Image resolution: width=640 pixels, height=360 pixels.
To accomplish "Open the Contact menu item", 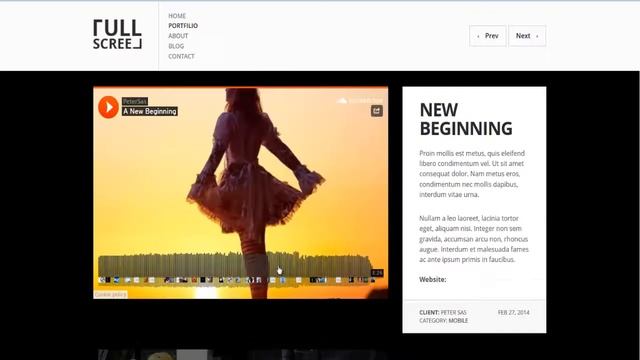I will [x=182, y=56].
